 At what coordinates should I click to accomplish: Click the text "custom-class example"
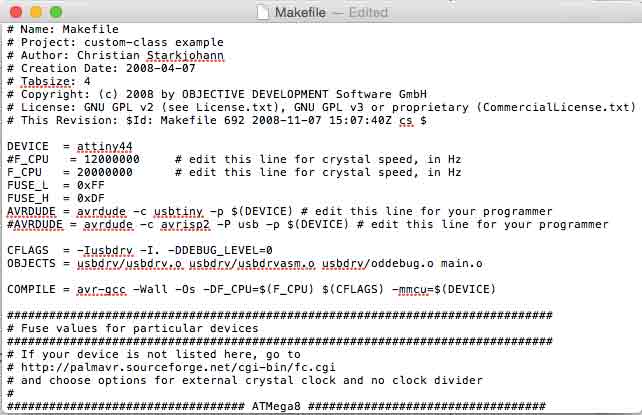[154, 43]
